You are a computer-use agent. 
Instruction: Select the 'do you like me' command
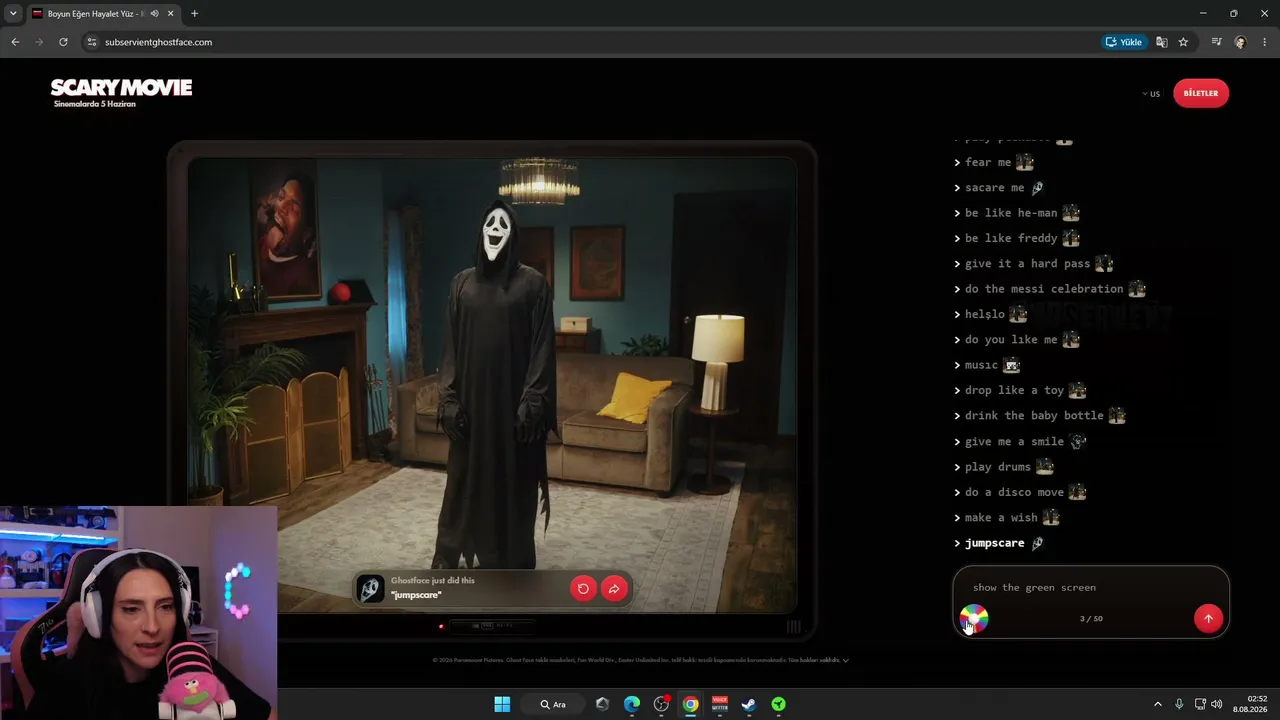(1011, 340)
